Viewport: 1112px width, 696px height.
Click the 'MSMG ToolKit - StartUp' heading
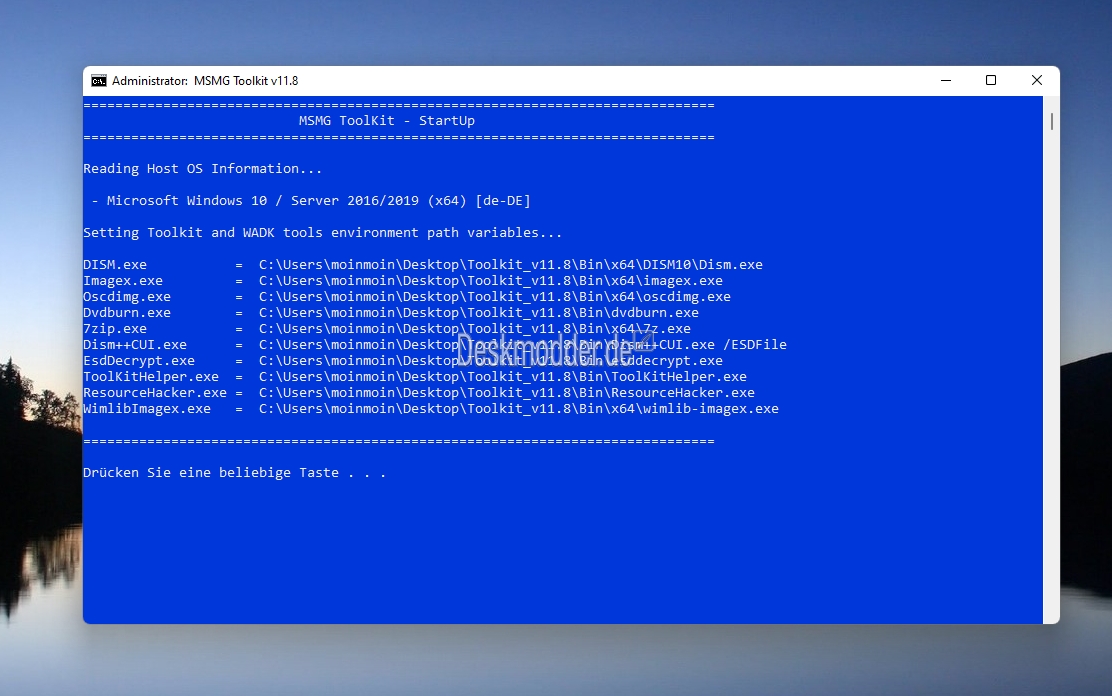pyautogui.click(x=387, y=121)
